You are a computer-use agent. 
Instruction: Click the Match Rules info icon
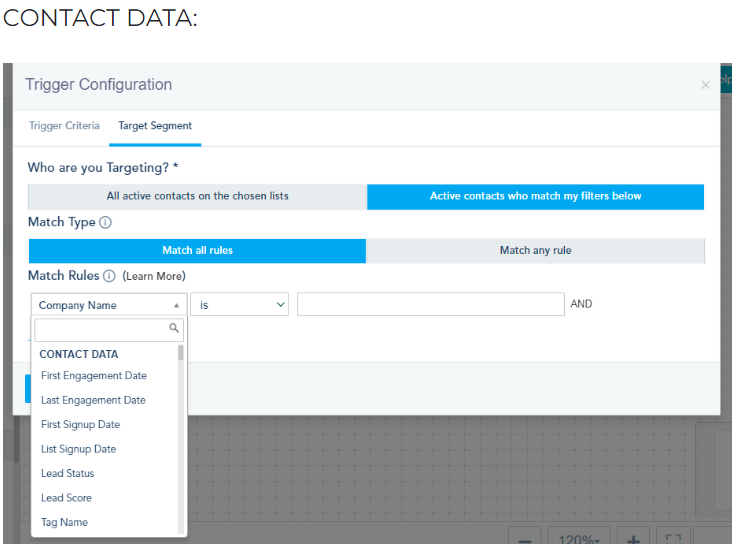click(x=110, y=276)
